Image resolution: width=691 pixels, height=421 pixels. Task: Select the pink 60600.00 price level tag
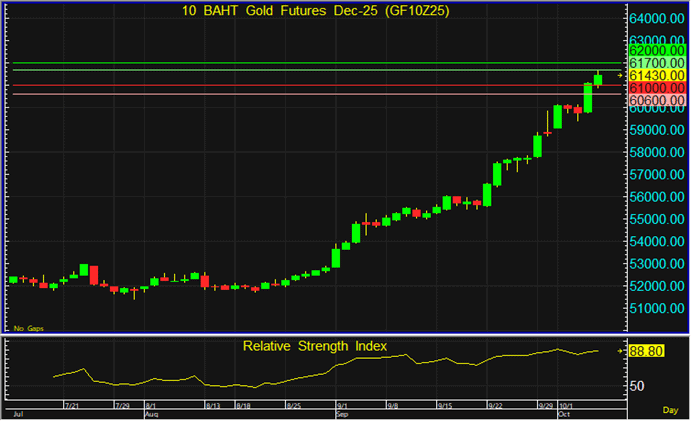tap(657, 101)
